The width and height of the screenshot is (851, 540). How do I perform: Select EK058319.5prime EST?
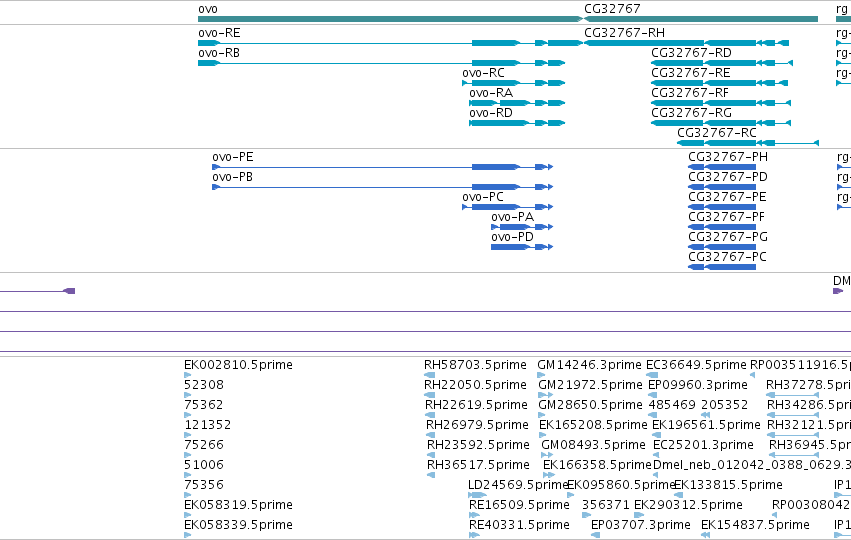point(238,505)
